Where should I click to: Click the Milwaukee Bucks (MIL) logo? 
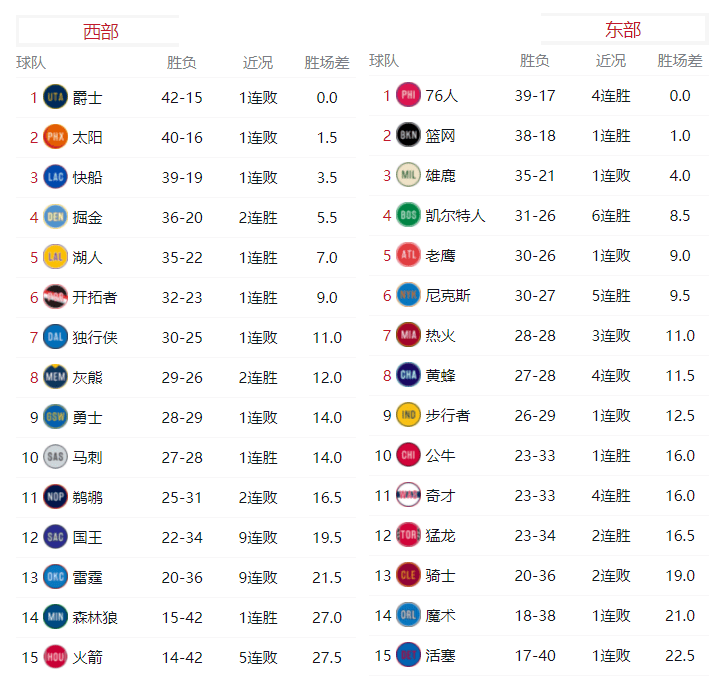point(408,176)
